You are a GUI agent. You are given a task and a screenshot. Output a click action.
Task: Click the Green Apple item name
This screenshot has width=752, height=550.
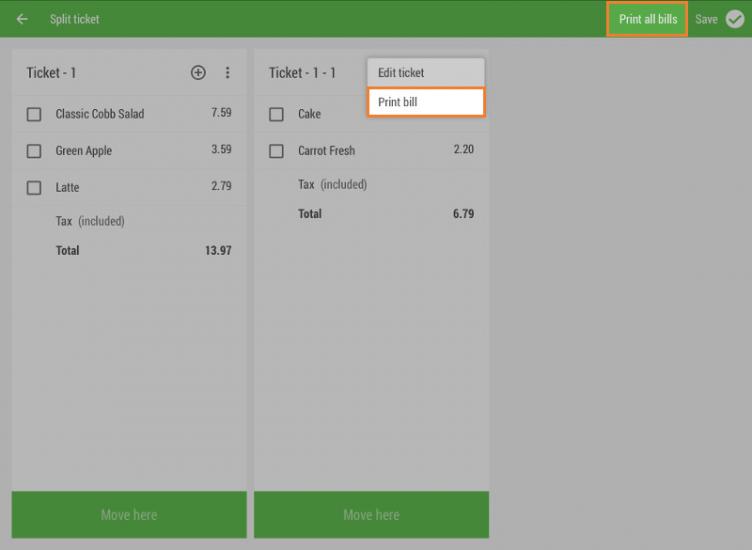83,151
